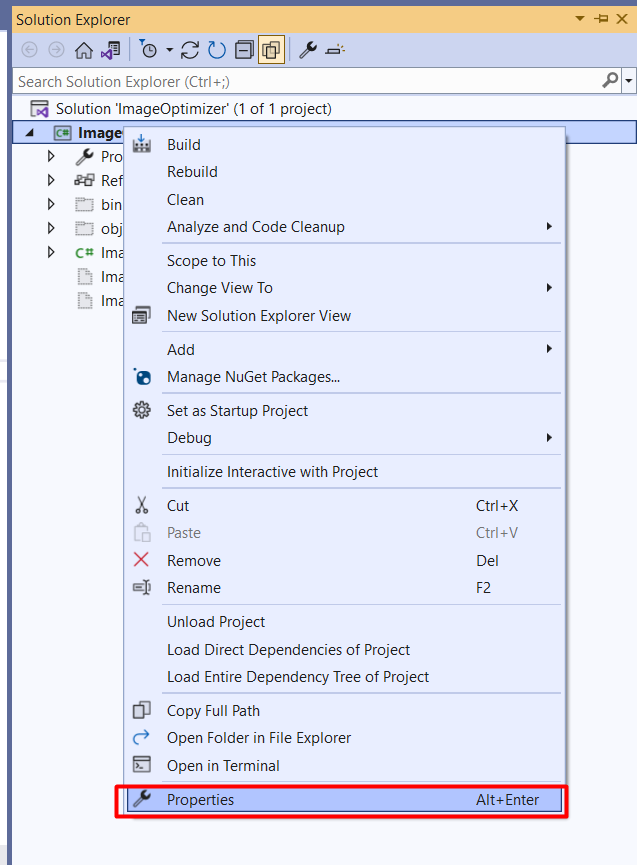
Task: Select Manage NuGet Packages...
Action: point(345,377)
